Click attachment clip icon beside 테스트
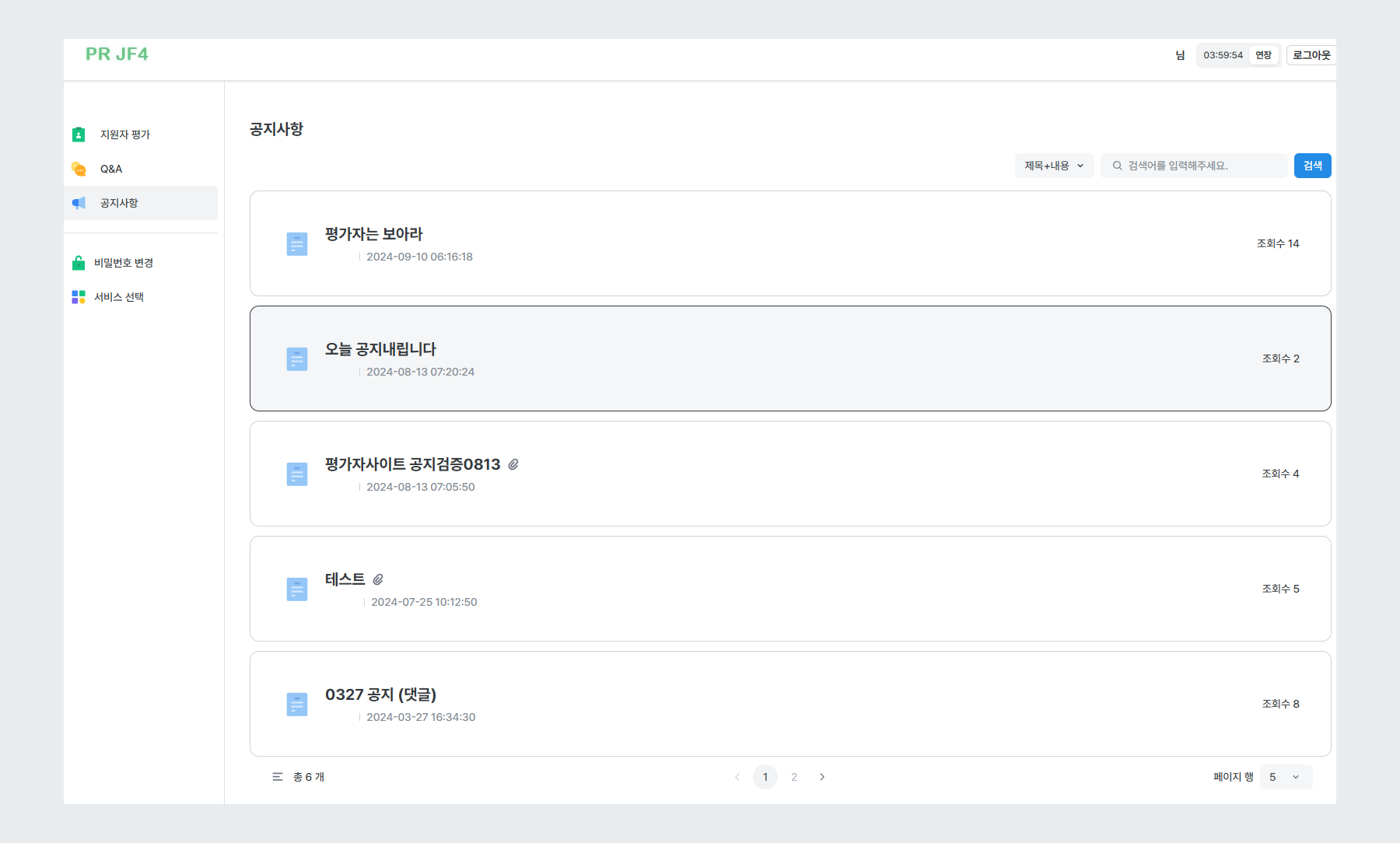Image resolution: width=1400 pixels, height=843 pixels. point(378,579)
